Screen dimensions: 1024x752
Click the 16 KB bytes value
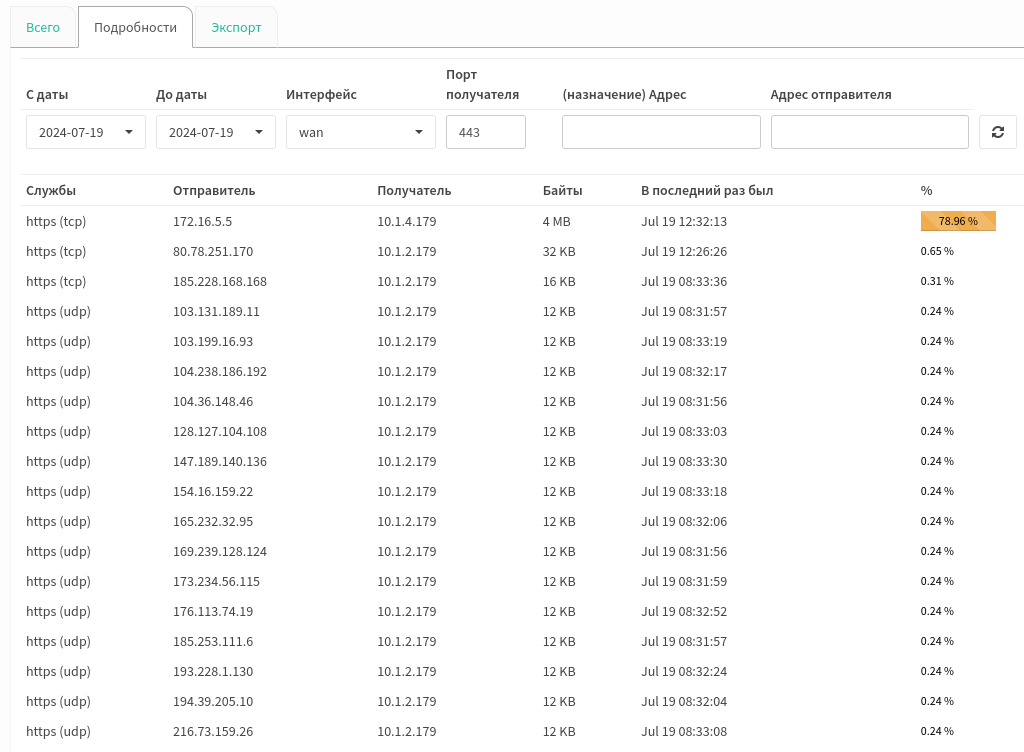coord(559,281)
